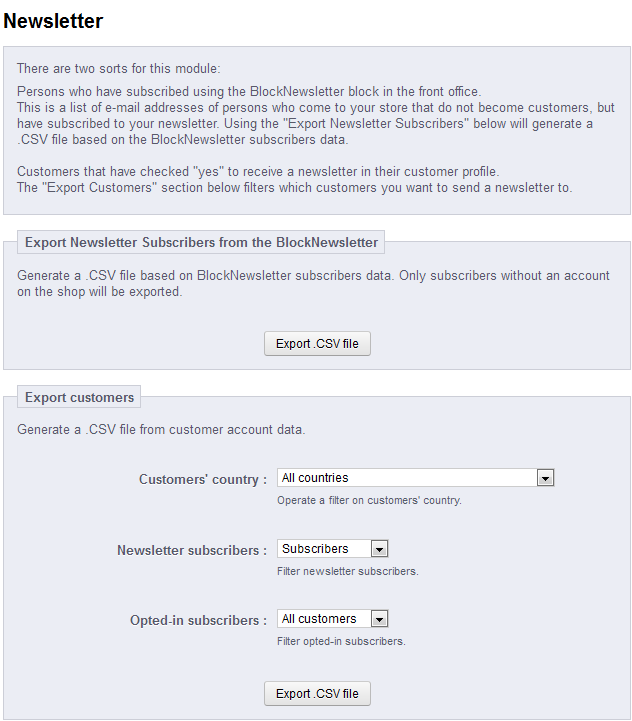
Task: Click the arrow on the All customers select box
Action: click(379, 619)
